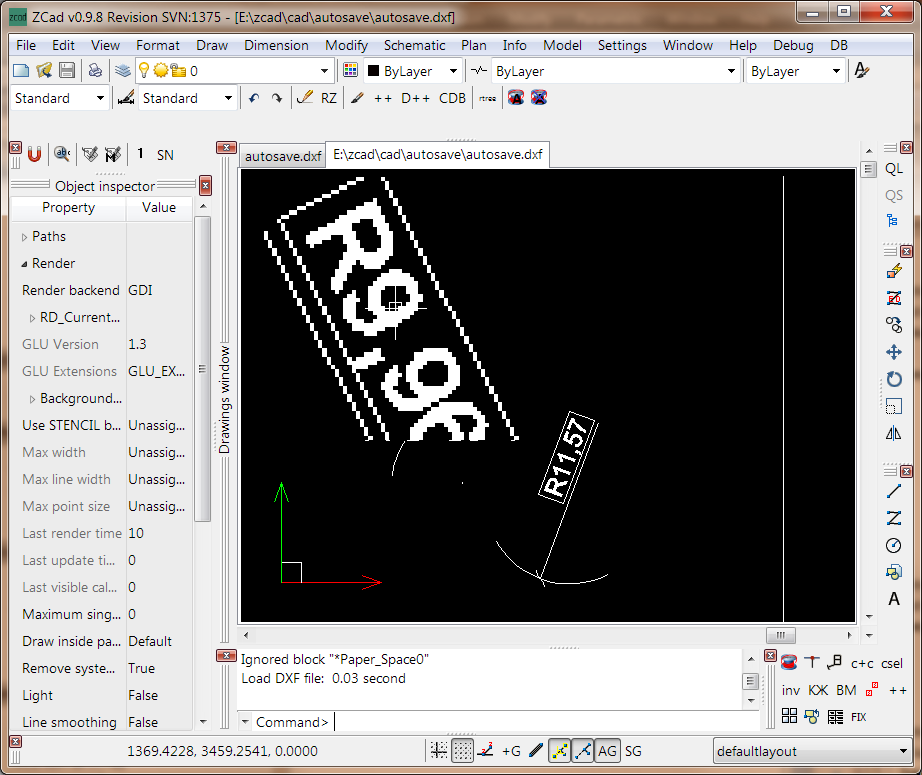Switch to the first autosave.dxf tab

[x=283, y=155]
